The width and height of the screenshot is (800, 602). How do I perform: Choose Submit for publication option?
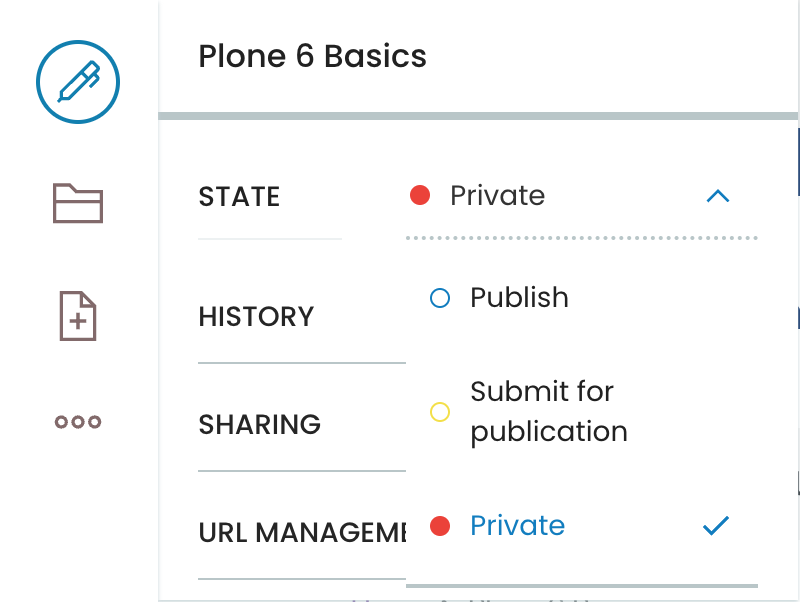click(549, 412)
